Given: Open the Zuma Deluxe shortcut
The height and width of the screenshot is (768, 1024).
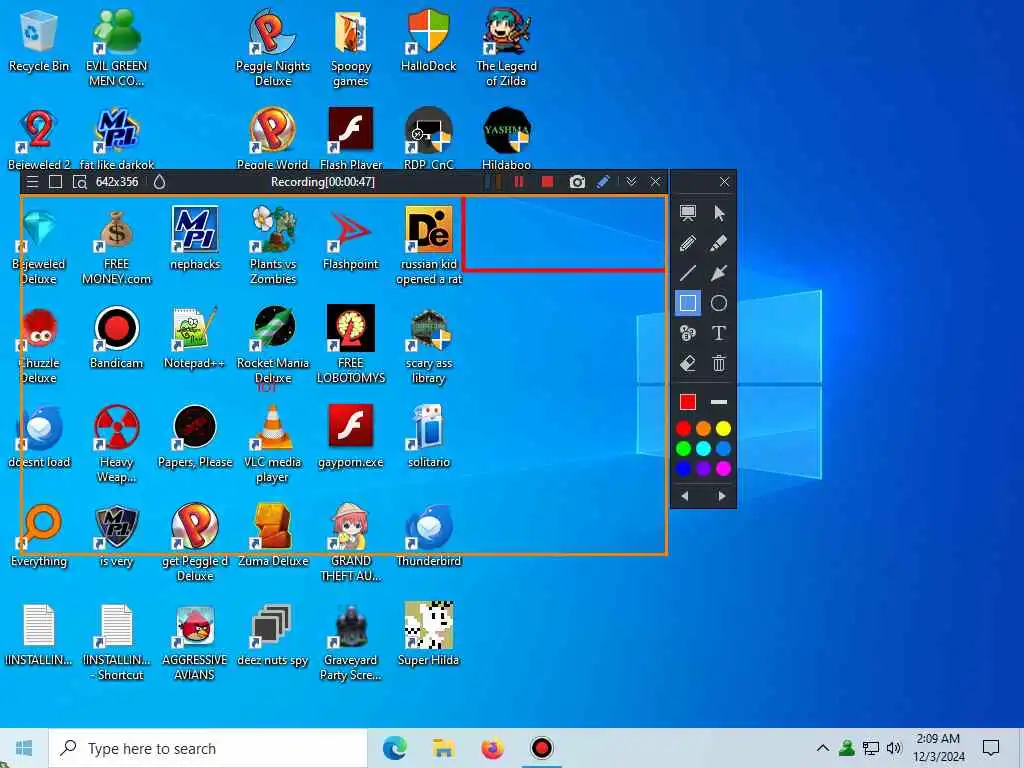Looking at the screenshot, I should pos(273,535).
